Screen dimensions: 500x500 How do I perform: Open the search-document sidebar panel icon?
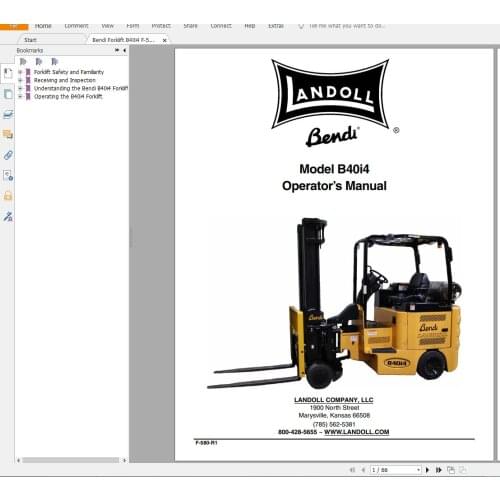coord(8,175)
